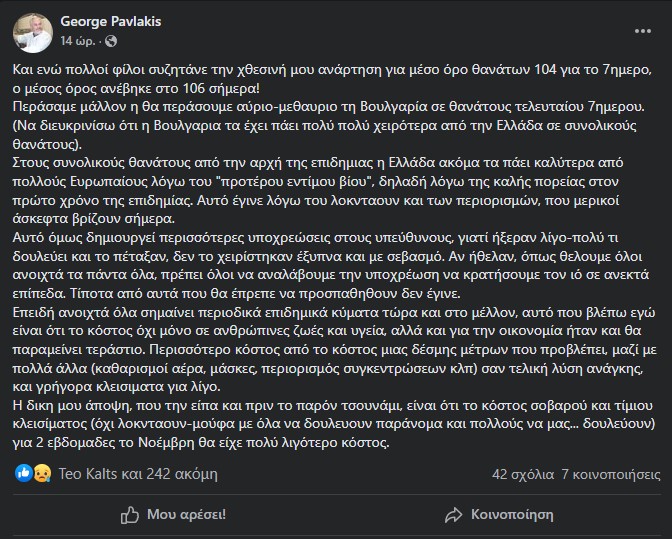
Task: Click the paragraph starting Στους συνολικούς θανάτους
Action: (318, 191)
